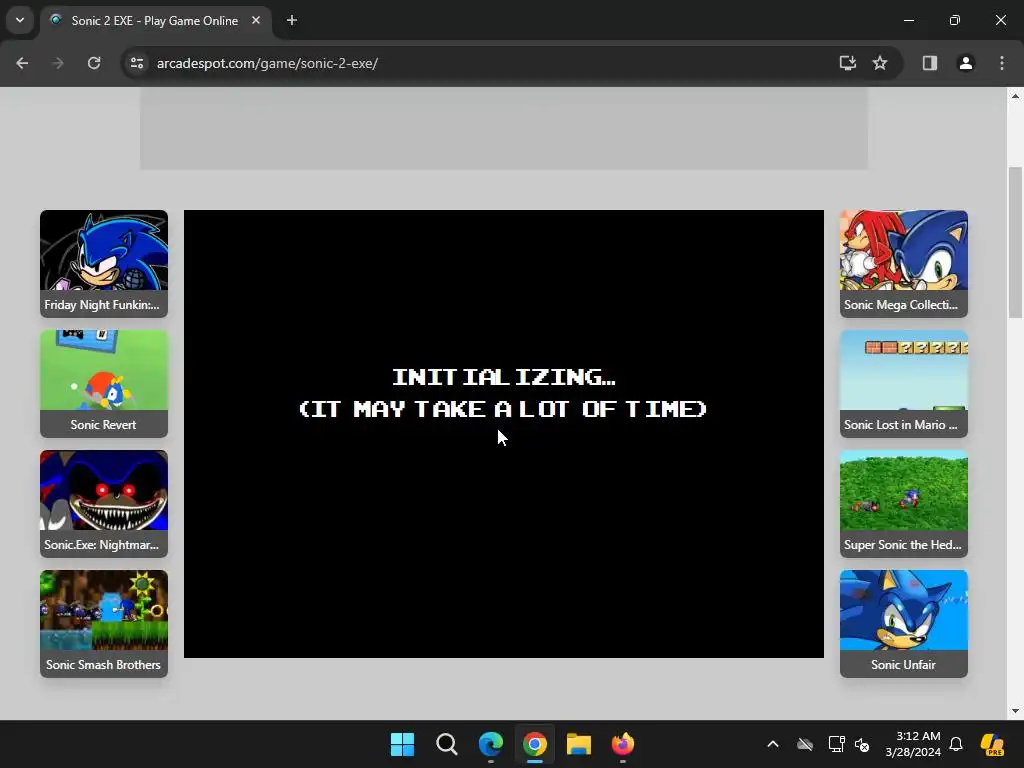Go back using the browser back arrow
Image resolution: width=1024 pixels, height=768 pixels.
22,63
